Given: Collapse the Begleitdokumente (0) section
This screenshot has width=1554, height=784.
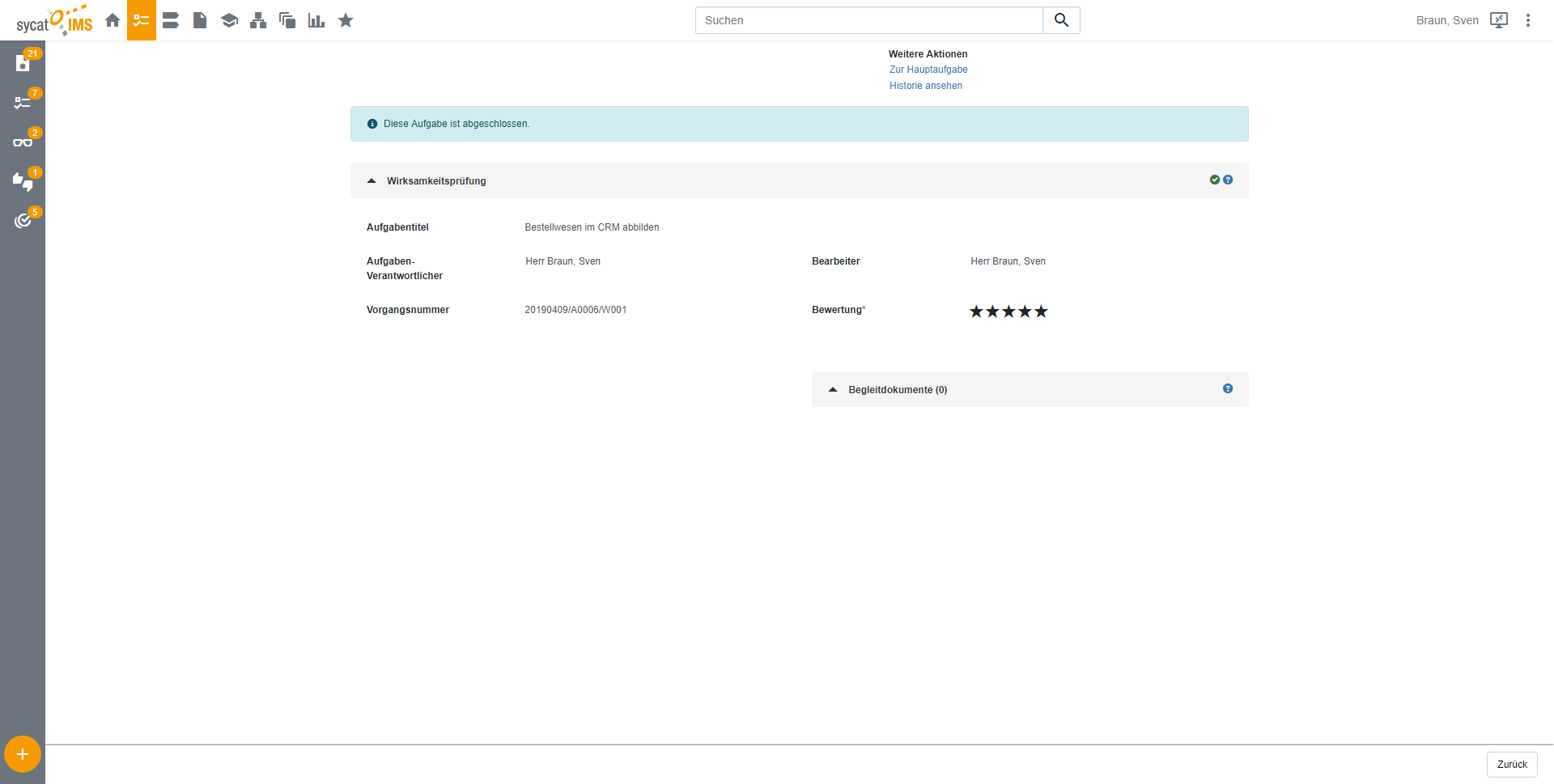Looking at the screenshot, I should pyautogui.click(x=833, y=389).
